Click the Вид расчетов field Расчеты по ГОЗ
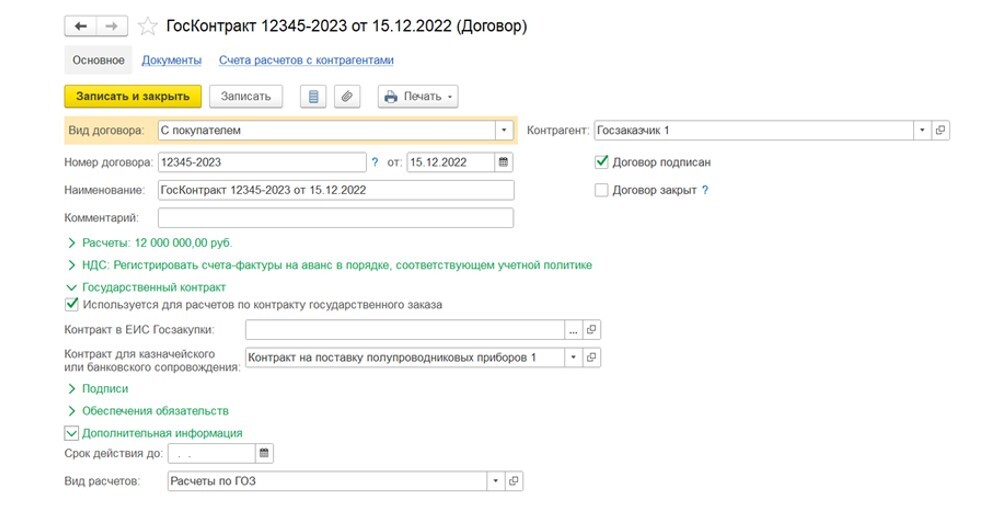 [327, 481]
